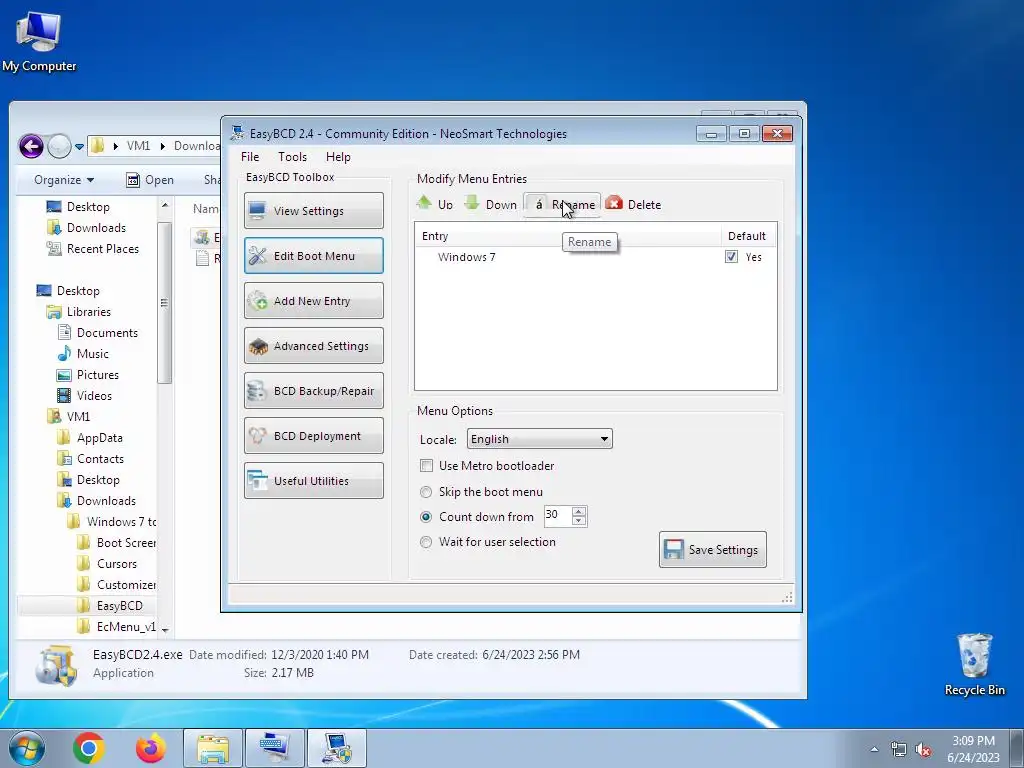
Task: Click the EasyBCD taskbar icon
Action: (337, 748)
